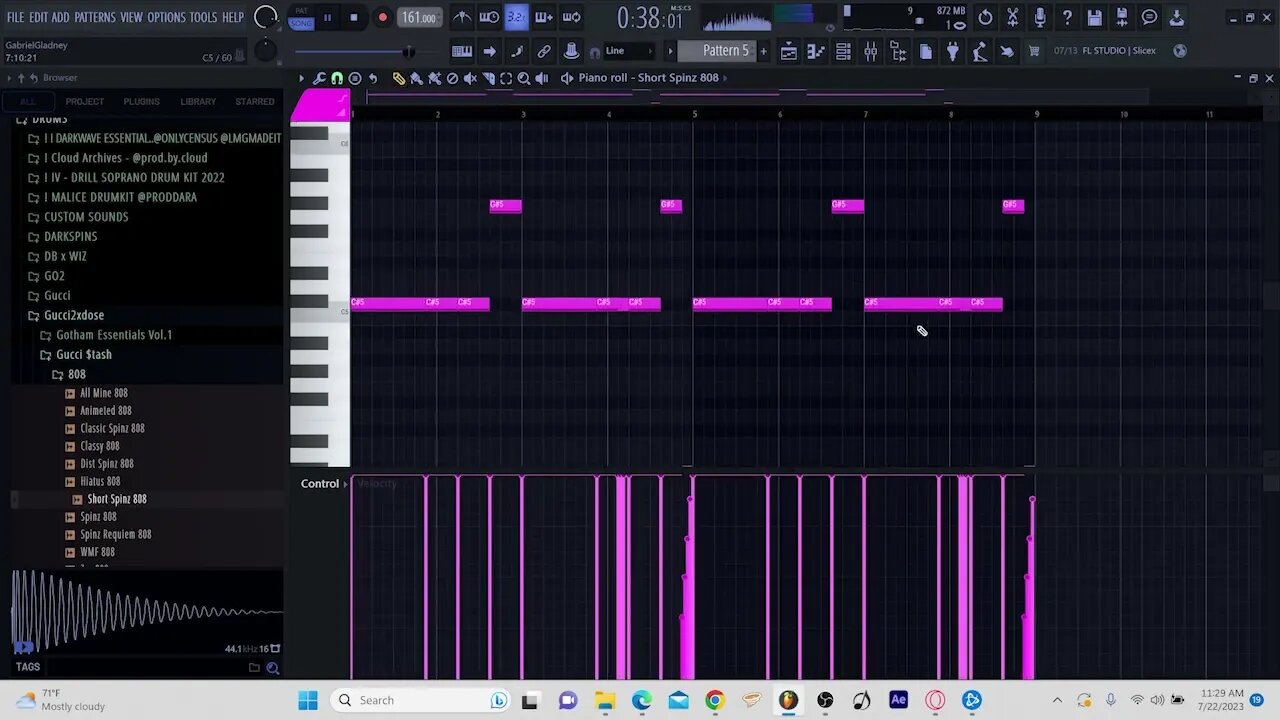Image resolution: width=1280 pixels, height=720 pixels.
Task: Open the PATTERNS menu
Action: (x=95, y=17)
